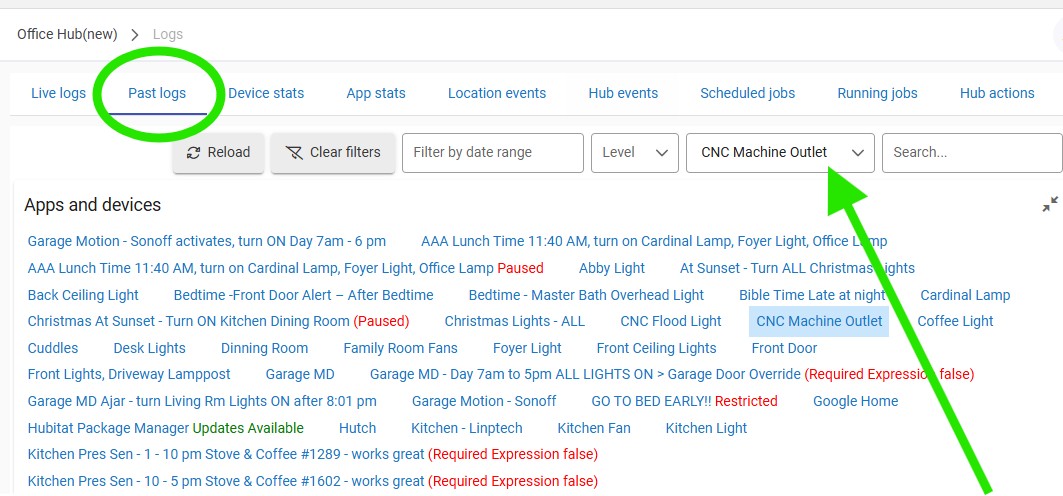This screenshot has height=496, width=1063.
Task: Choose the Google Home app link
Action: click(855, 401)
